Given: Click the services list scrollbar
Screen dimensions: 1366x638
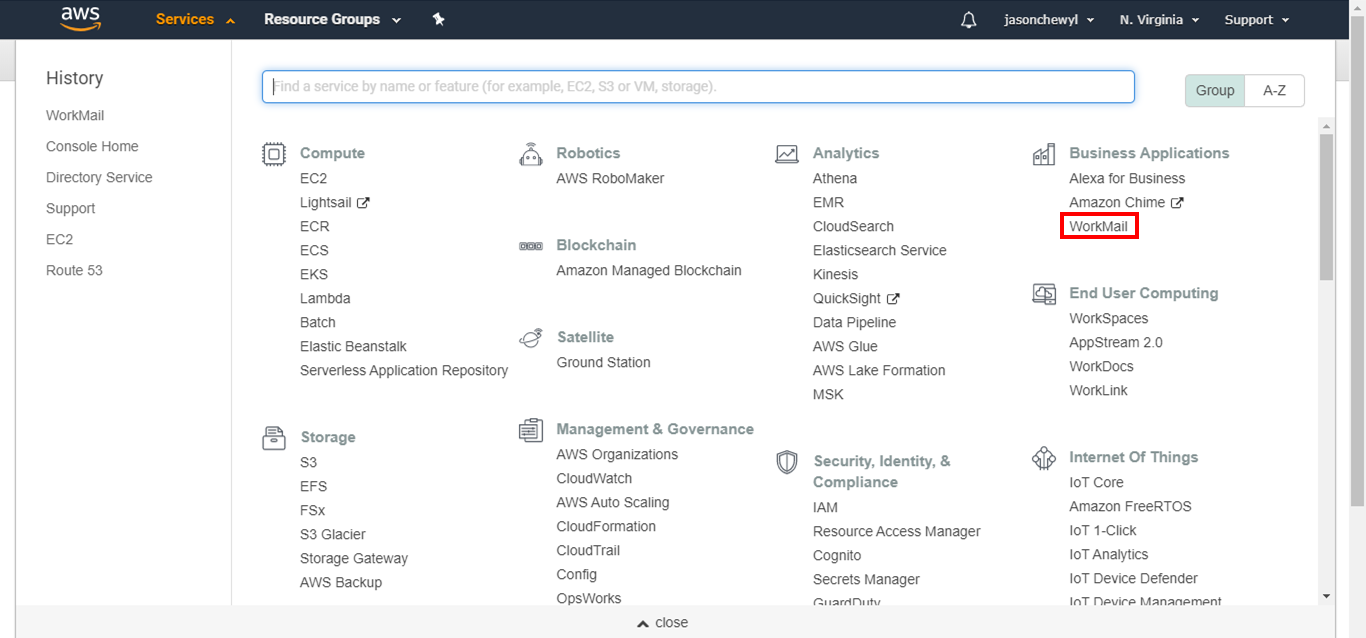Looking at the screenshot, I should coord(1326,207).
